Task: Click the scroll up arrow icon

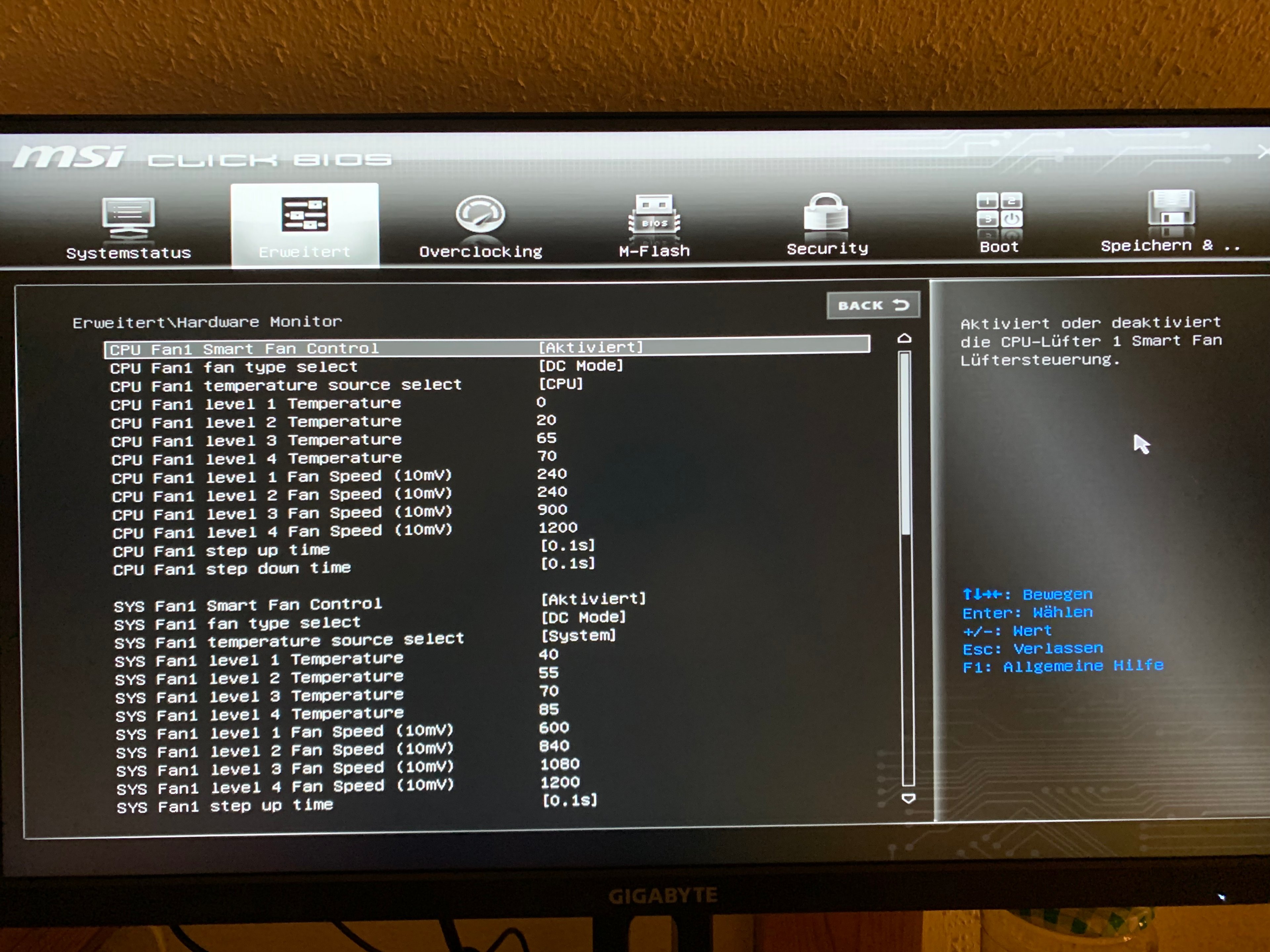Action: 904,338
